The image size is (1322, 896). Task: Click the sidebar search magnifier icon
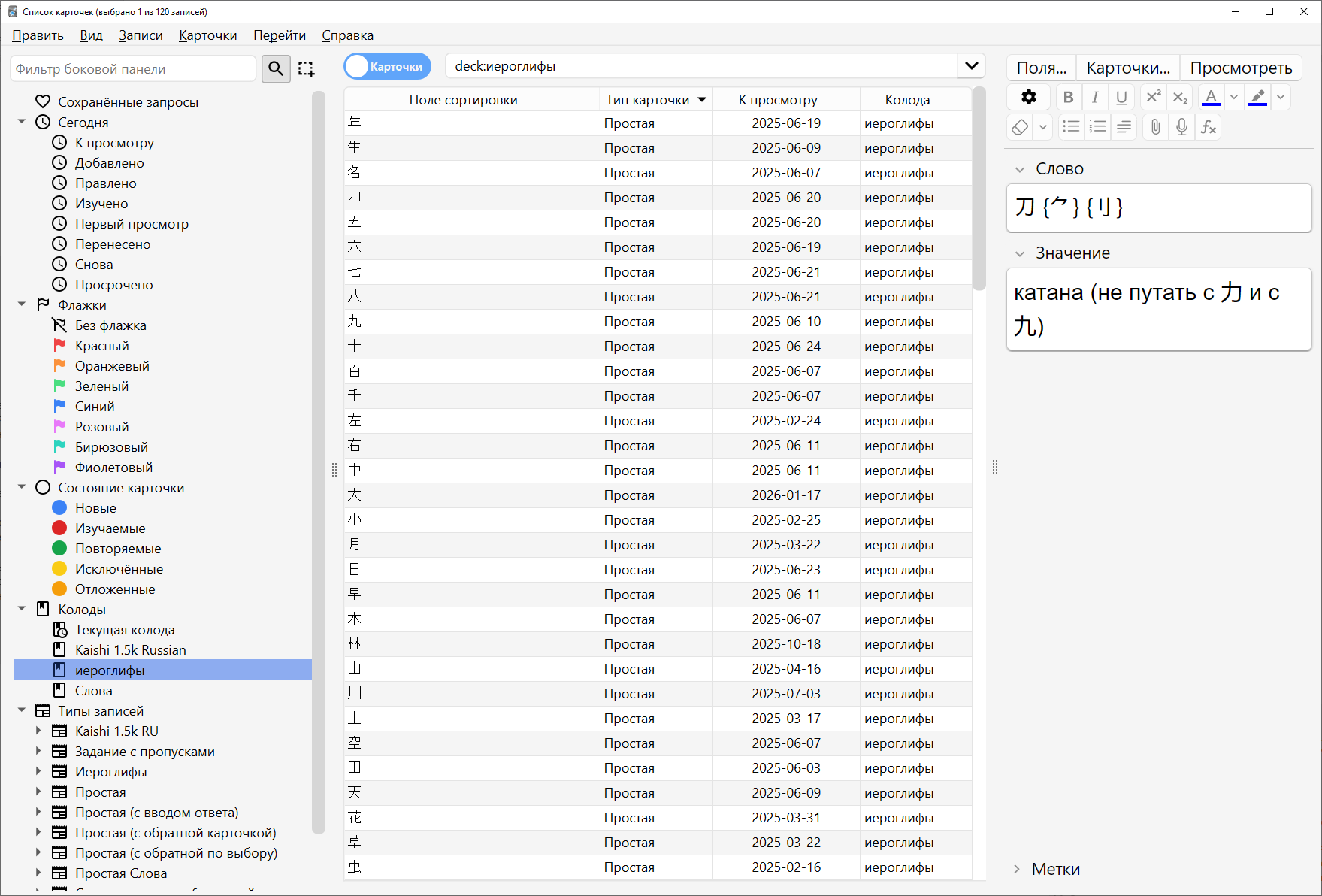coord(276,69)
